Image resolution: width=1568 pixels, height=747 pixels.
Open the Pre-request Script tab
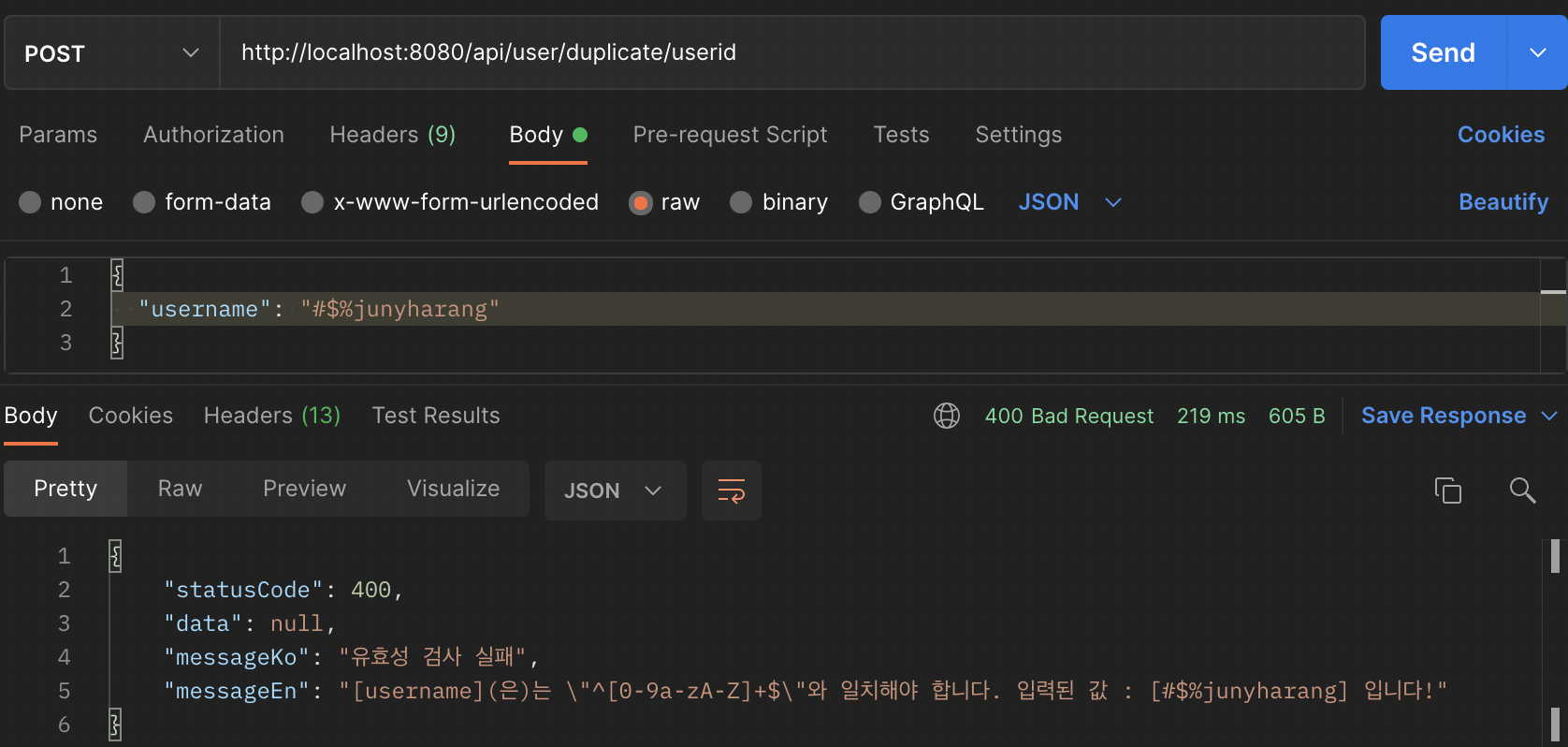coord(730,135)
